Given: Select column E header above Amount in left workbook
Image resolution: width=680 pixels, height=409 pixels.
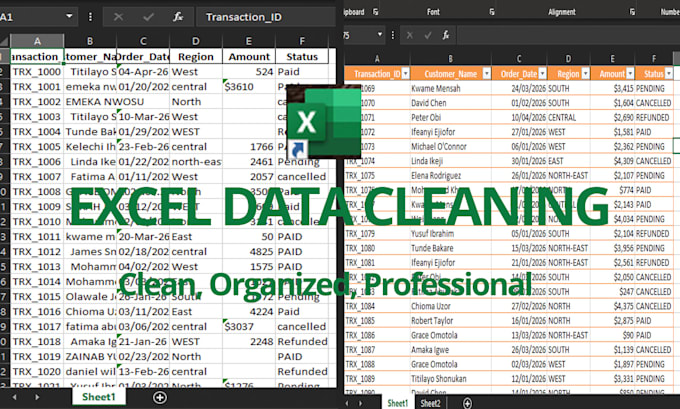Looking at the screenshot, I should pos(248,41).
